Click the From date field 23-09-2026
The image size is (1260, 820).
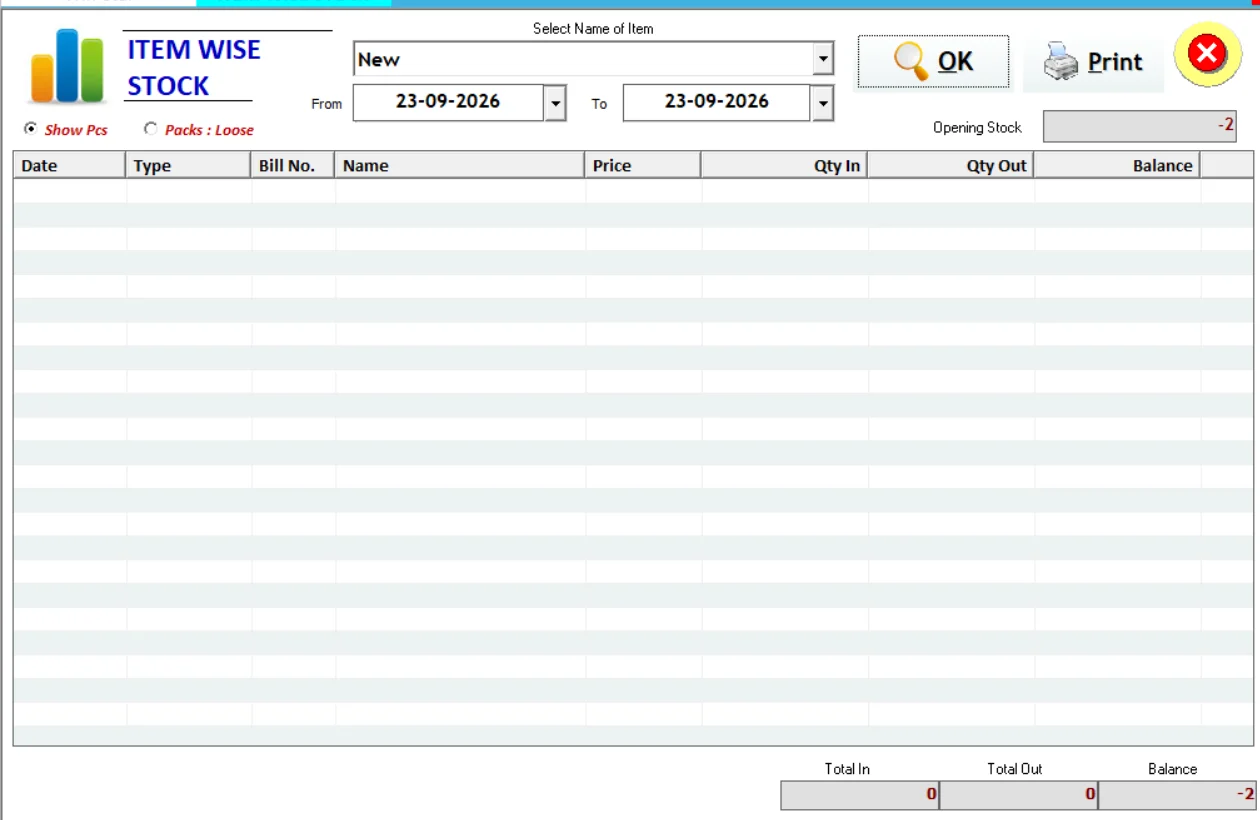(x=448, y=102)
